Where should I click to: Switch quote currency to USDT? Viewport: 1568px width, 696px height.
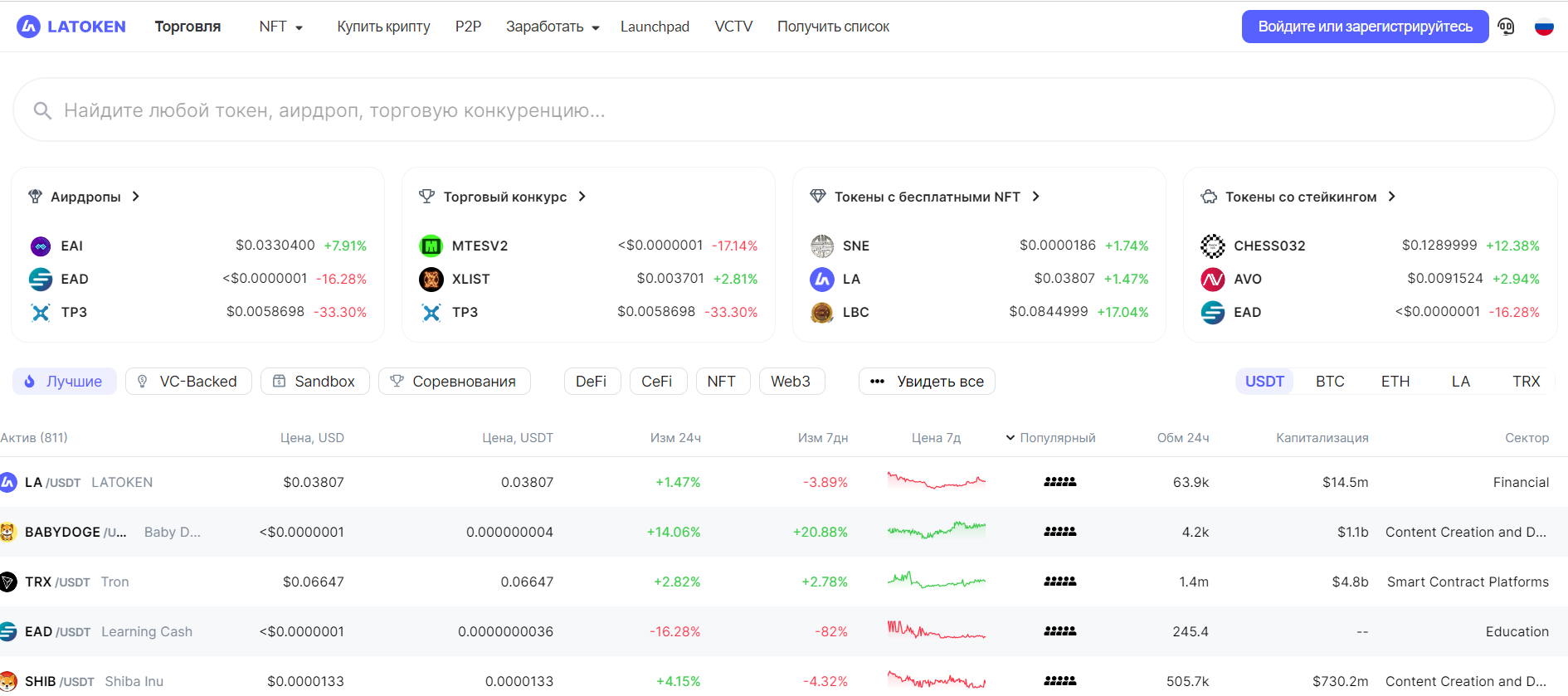click(1264, 382)
